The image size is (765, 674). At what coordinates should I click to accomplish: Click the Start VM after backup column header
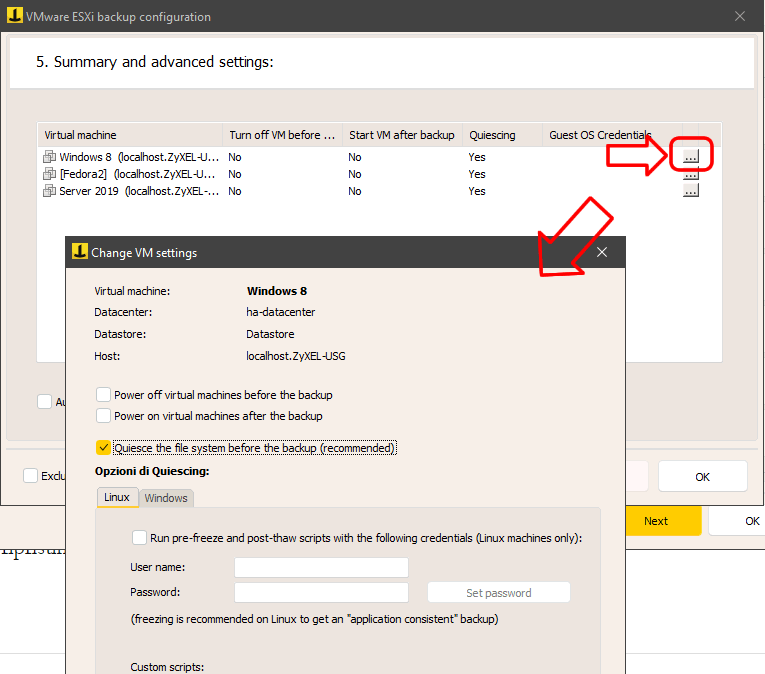(402, 135)
